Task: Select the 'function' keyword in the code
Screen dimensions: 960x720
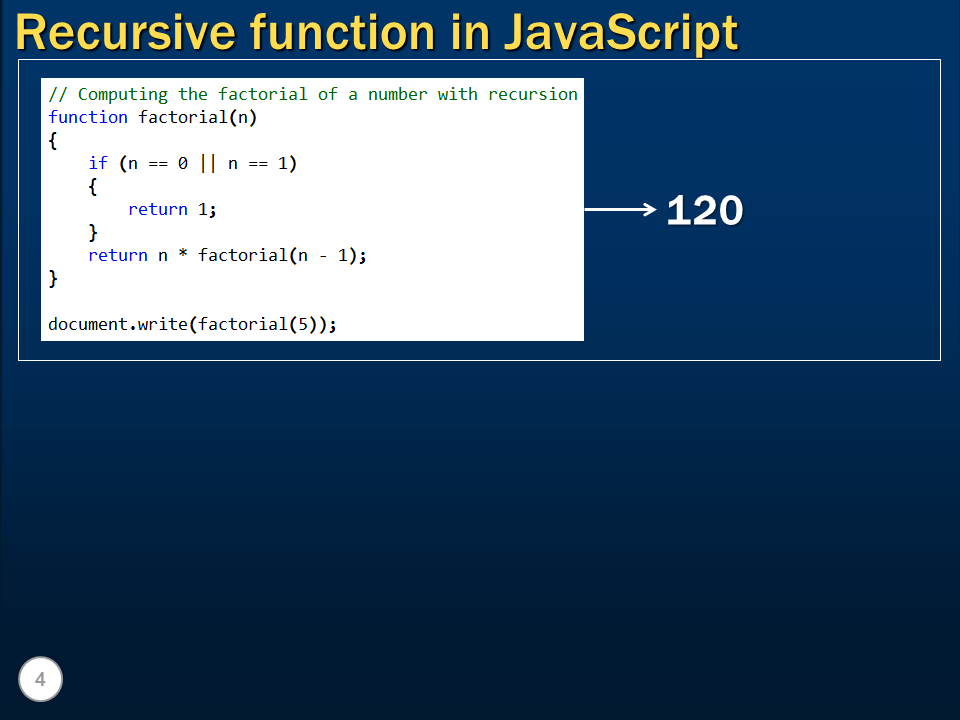Action: tap(86, 117)
